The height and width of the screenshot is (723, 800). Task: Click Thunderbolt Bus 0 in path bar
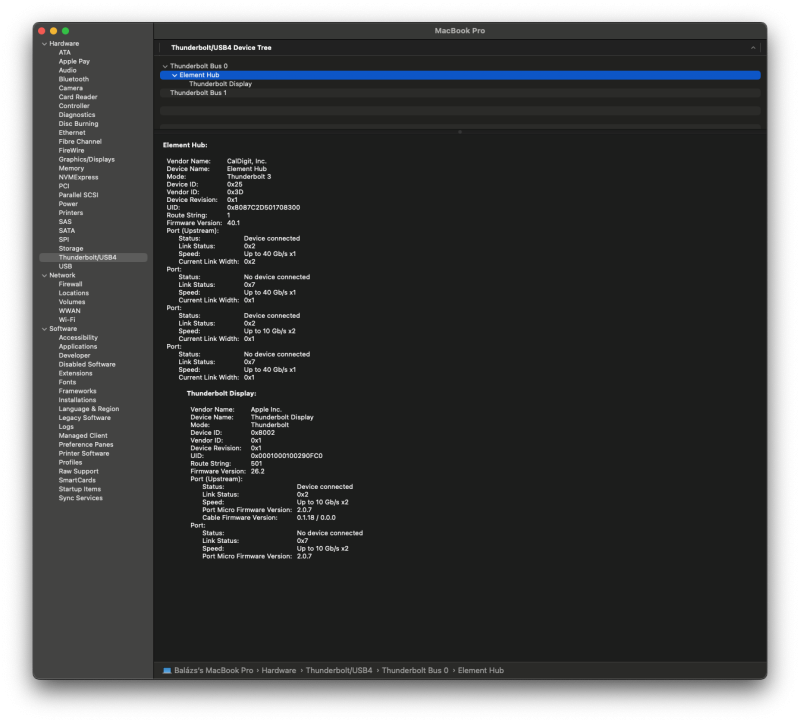tap(415, 670)
